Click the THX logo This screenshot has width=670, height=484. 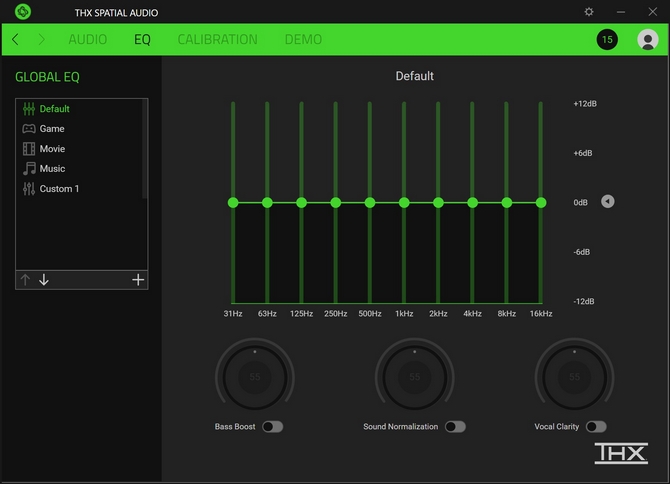621,453
